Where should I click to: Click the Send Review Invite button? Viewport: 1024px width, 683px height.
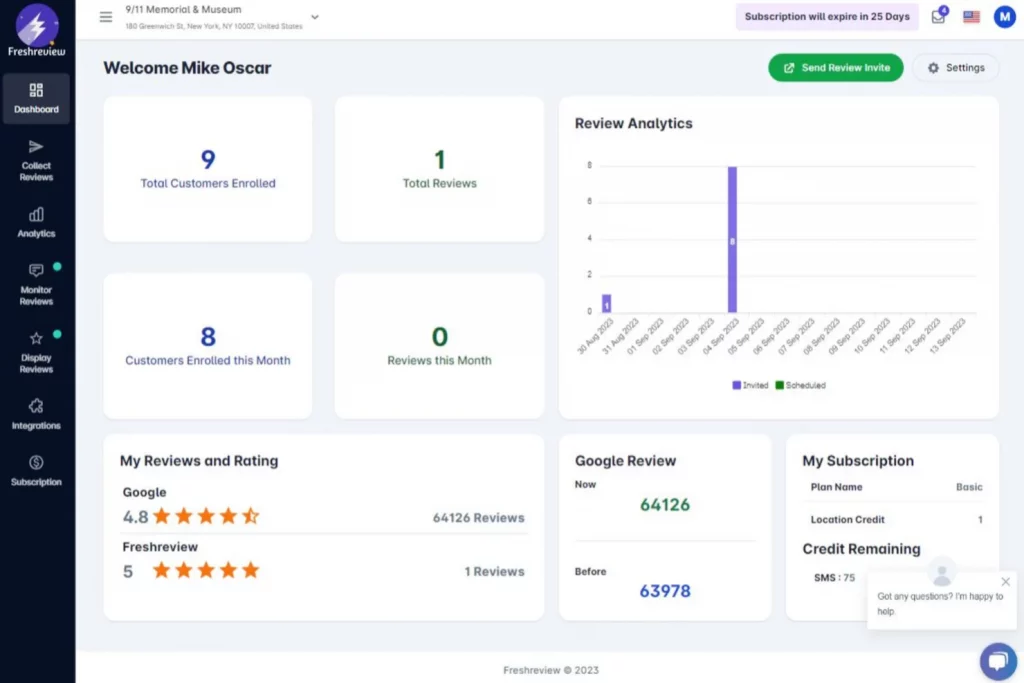[835, 67]
